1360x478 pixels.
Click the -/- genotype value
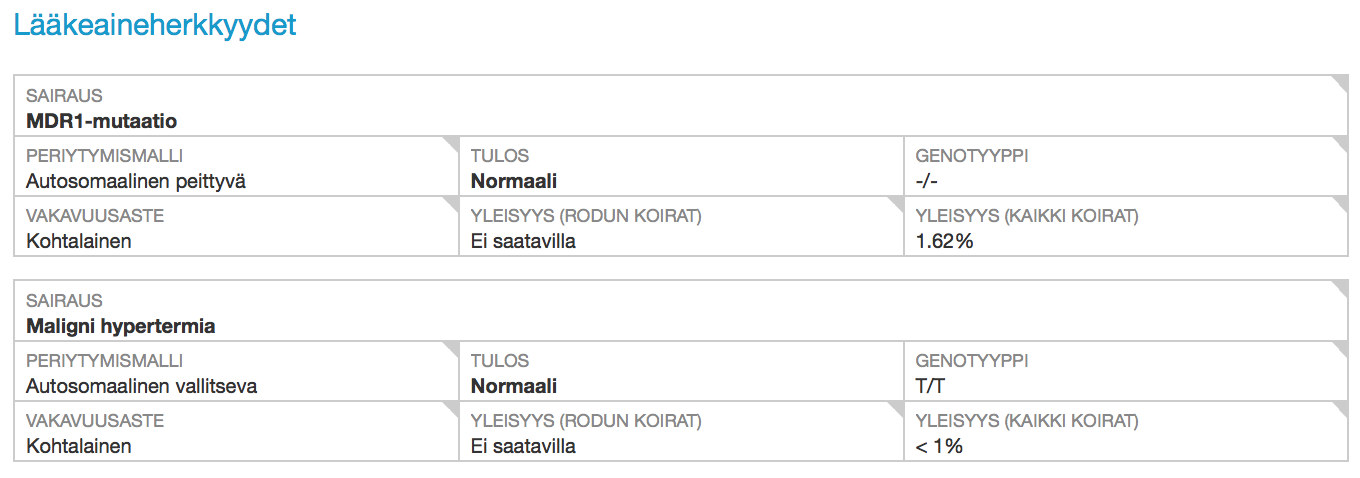[927, 181]
